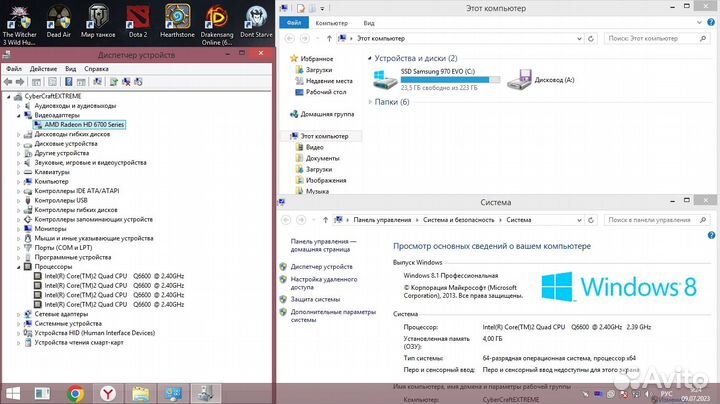Open Справка menu in Device Manager
This screenshot has height=404, width=720.
click(96, 69)
